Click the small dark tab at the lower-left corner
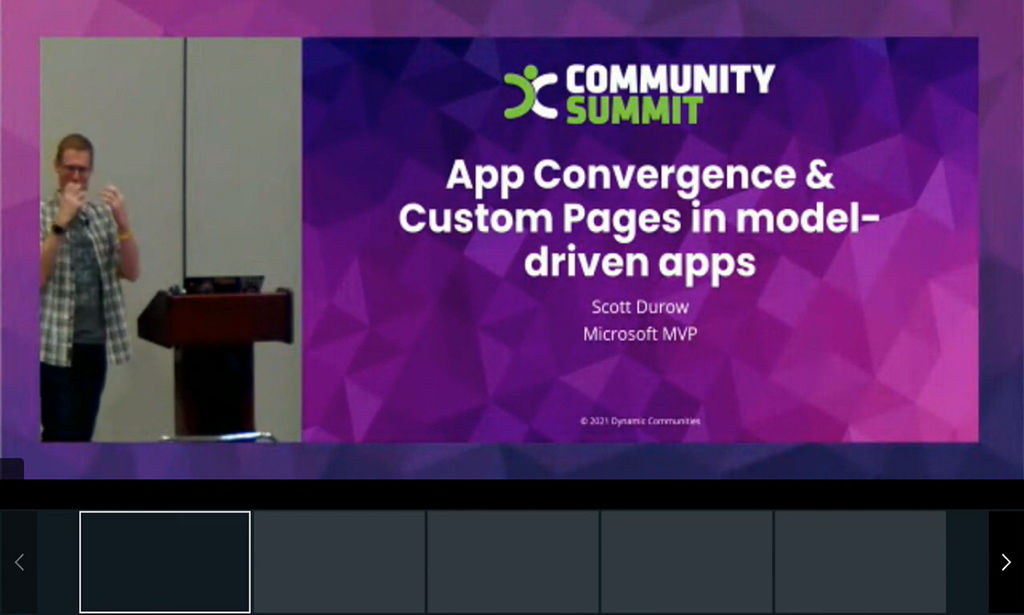 click(12, 469)
